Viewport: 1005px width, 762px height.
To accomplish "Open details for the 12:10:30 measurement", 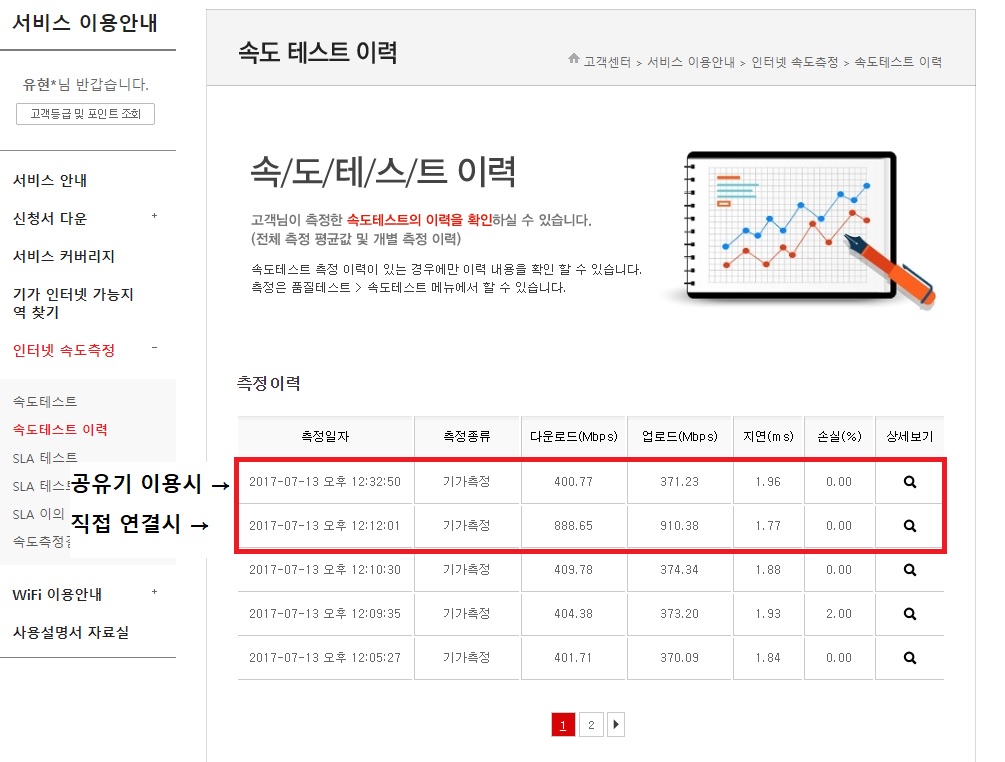I will pyautogui.click(x=909, y=570).
